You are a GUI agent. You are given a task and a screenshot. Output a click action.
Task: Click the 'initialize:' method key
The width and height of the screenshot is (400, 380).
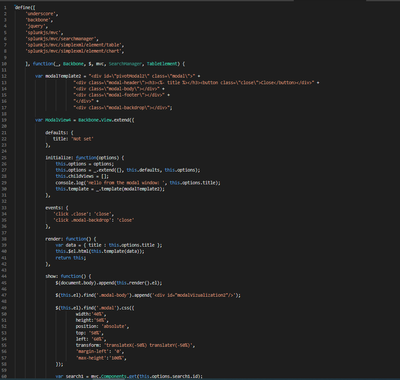59,158
